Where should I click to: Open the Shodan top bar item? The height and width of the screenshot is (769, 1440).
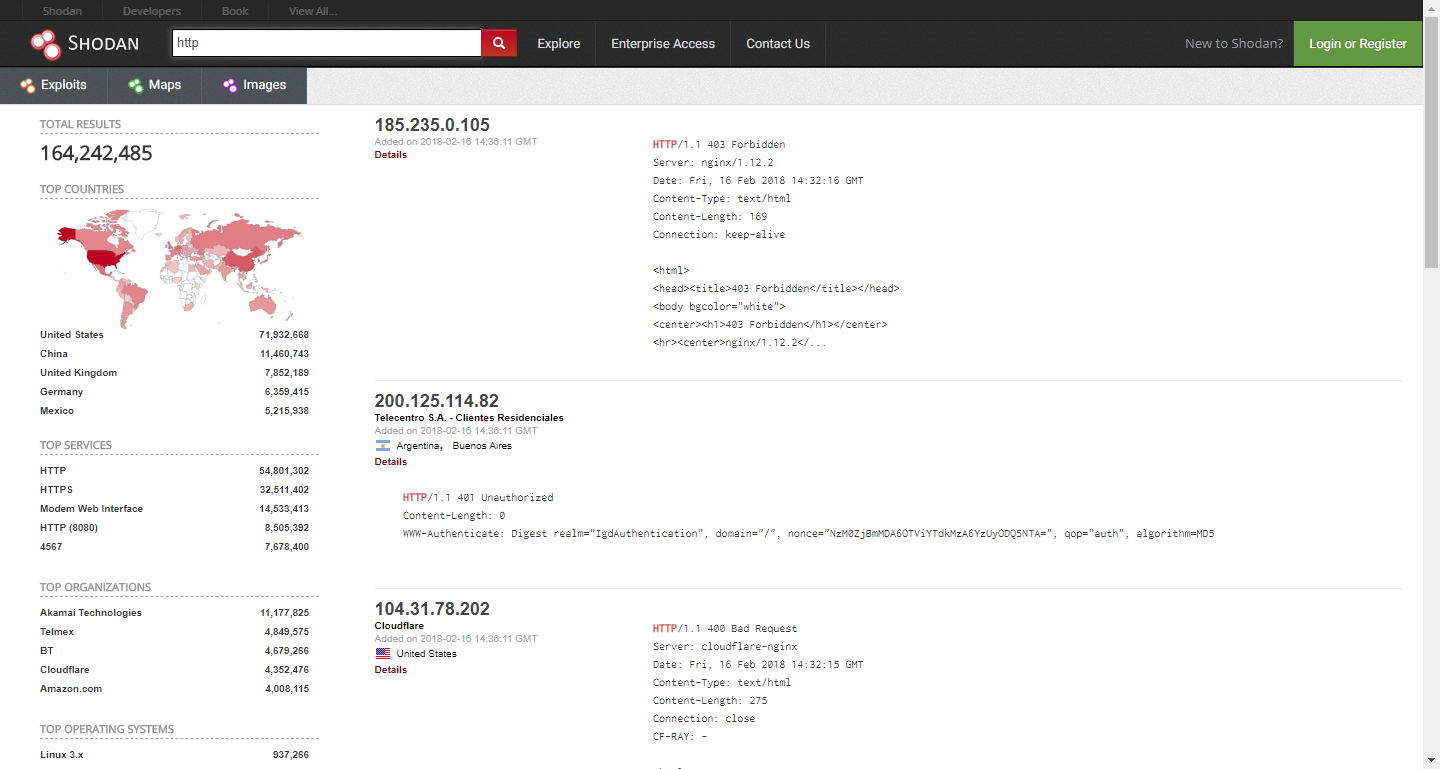pyautogui.click(x=64, y=11)
